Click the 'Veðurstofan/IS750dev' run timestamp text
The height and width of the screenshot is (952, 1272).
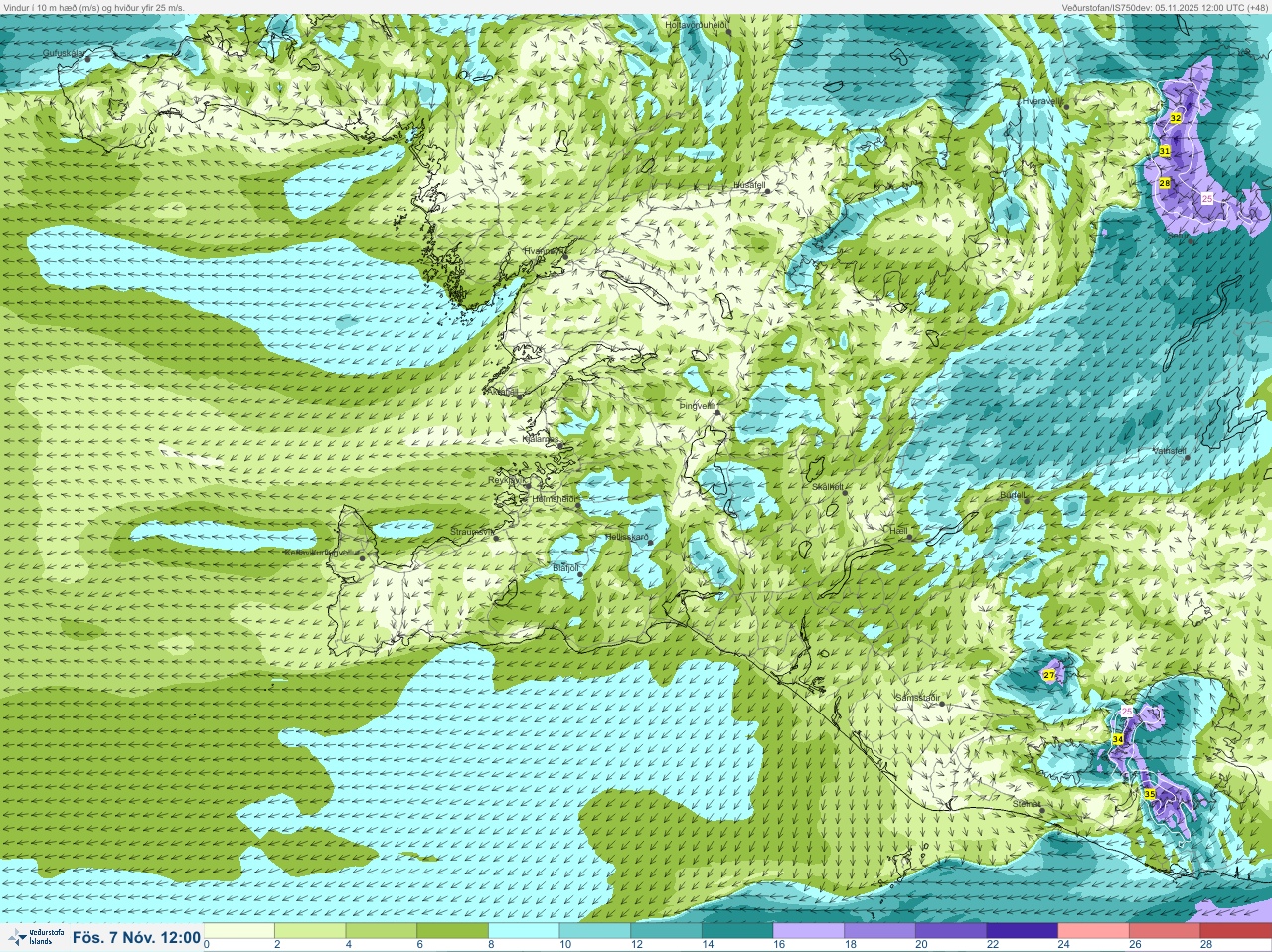tap(1165, 7)
